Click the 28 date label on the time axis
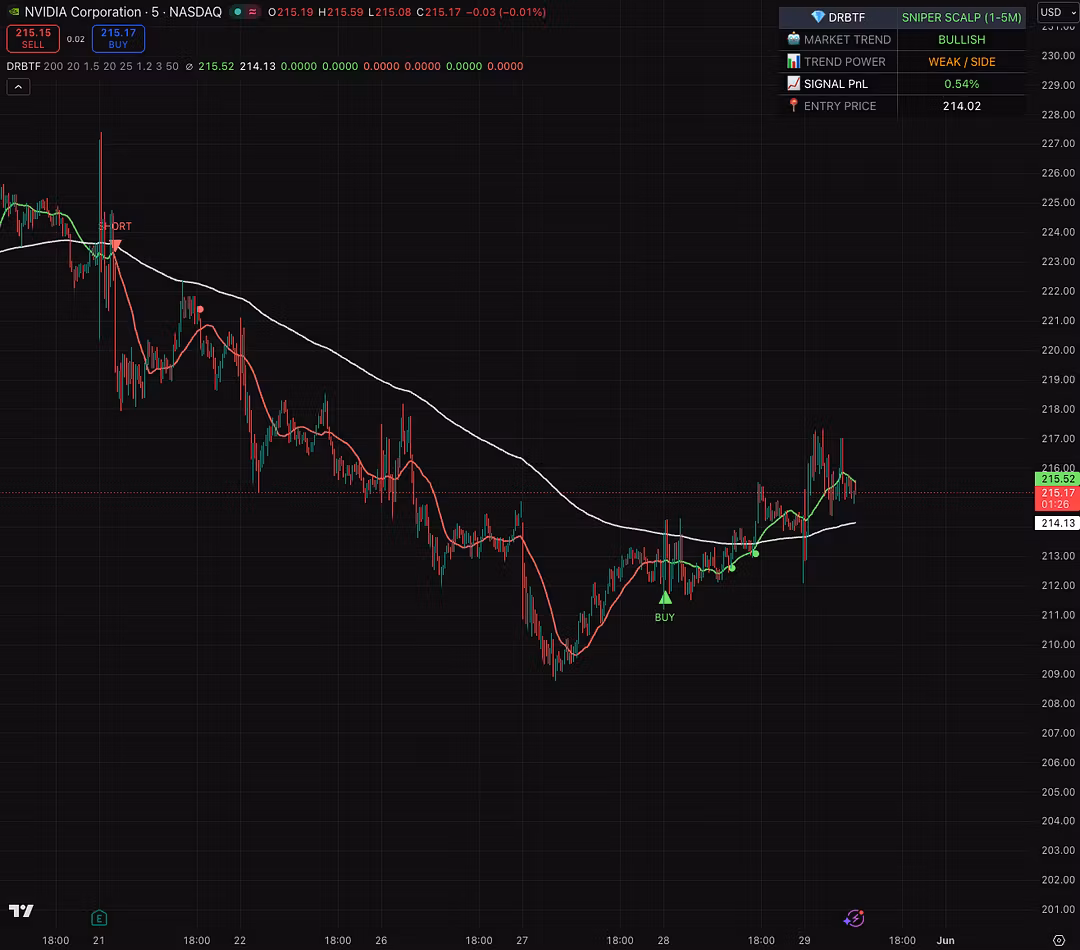This screenshot has height=950, width=1080. tap(663, 940)
